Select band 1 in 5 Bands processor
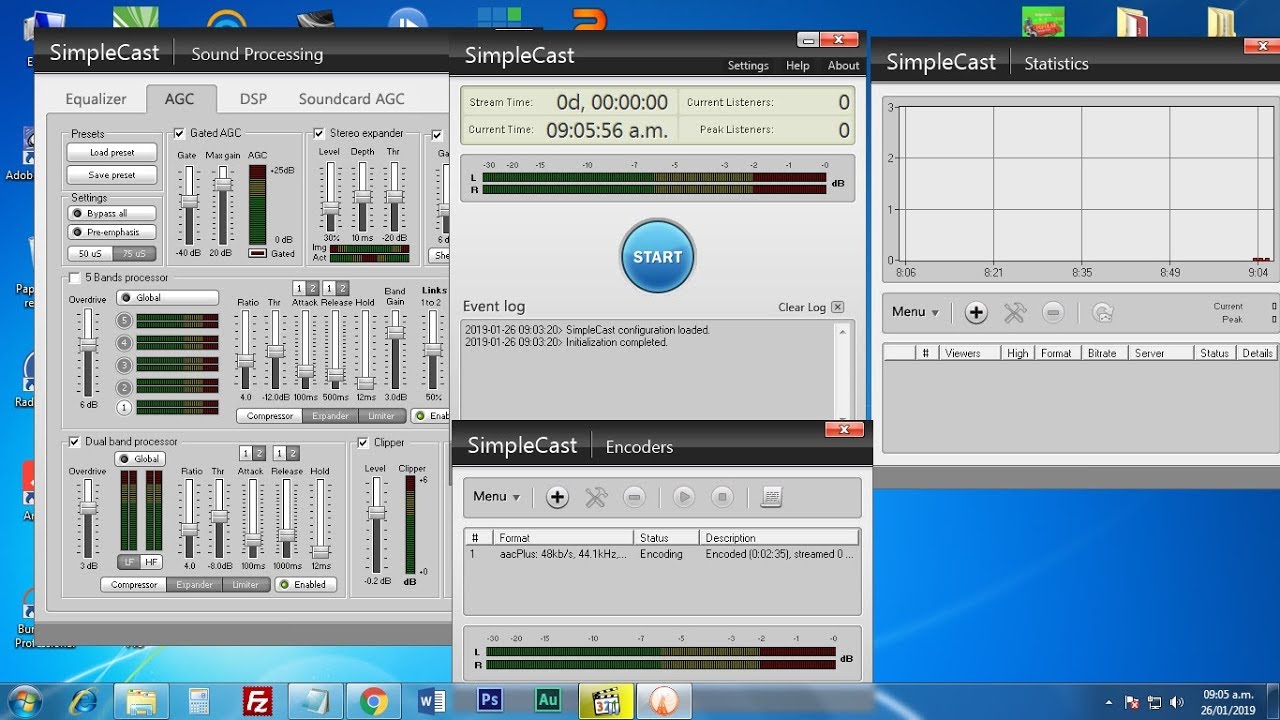This screenshot has width=1280, height=720. [124, 407]
